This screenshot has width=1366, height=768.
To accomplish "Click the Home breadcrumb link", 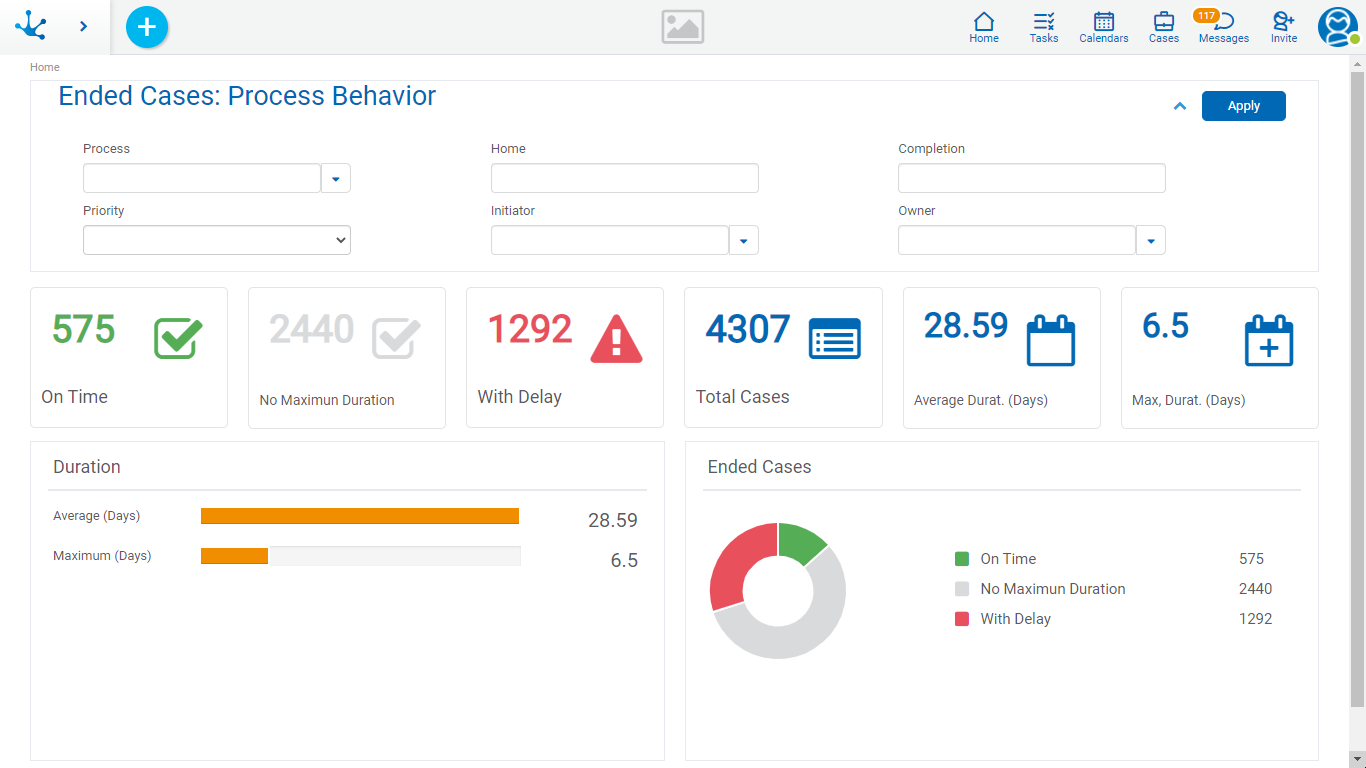I will pyautogui.click(x=45, y=67).
